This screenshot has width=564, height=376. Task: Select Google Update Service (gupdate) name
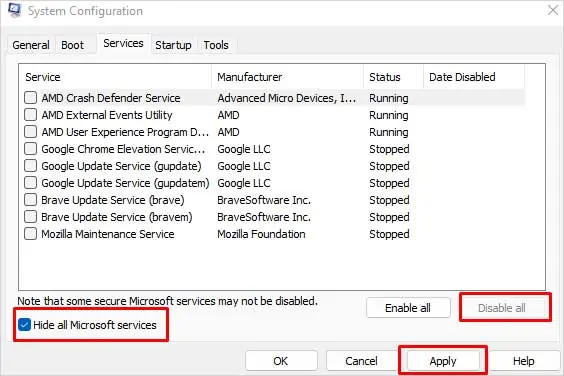pyautogui.click(x=121, y=166)
